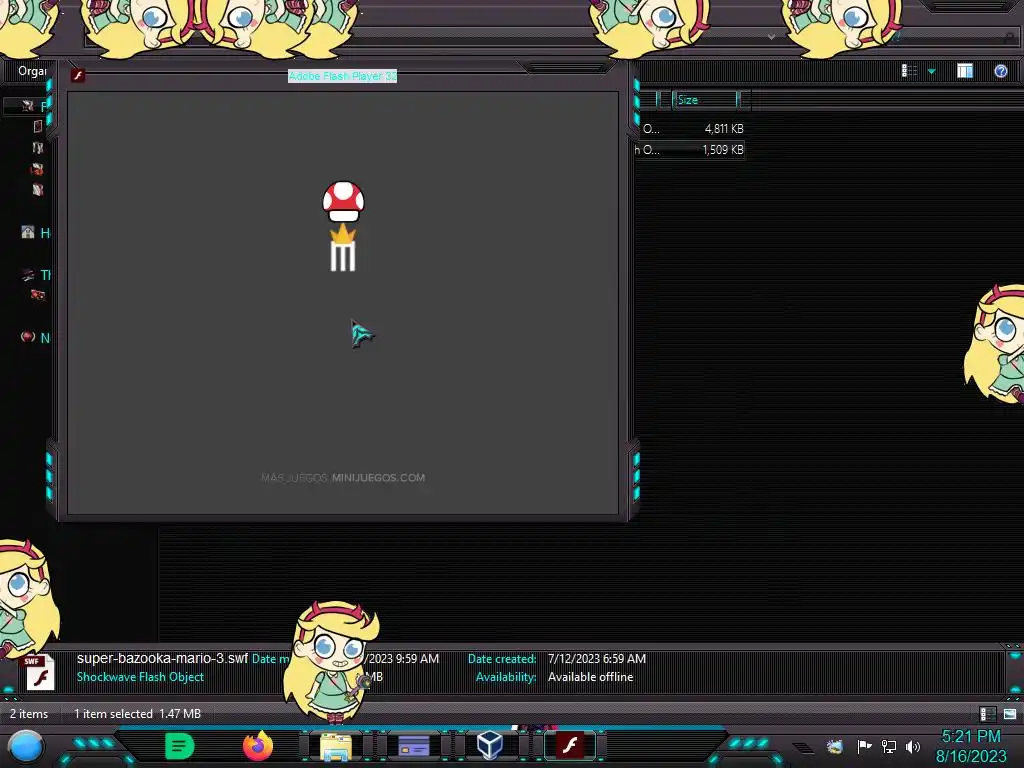
Task: Select the Homegroup house icon in sidebar
Action: pyautogui.click(x=27, y=232)
